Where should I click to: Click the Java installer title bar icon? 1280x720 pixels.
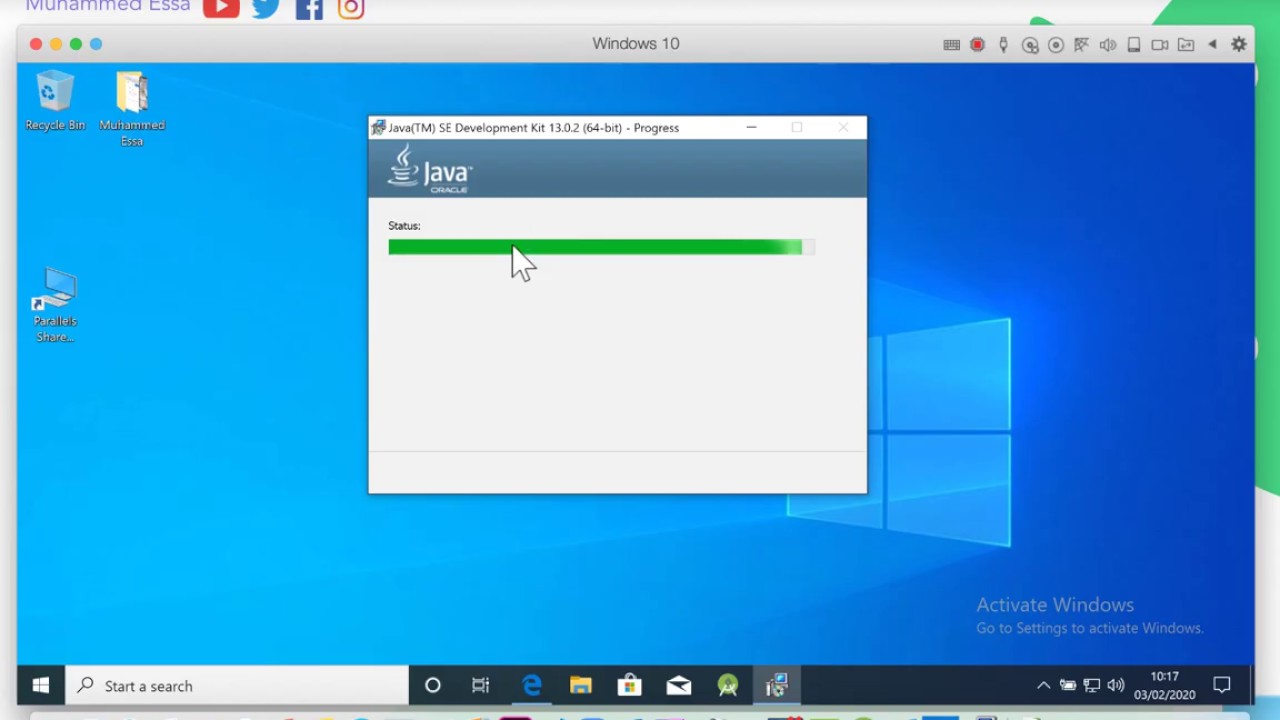[378, 128]
